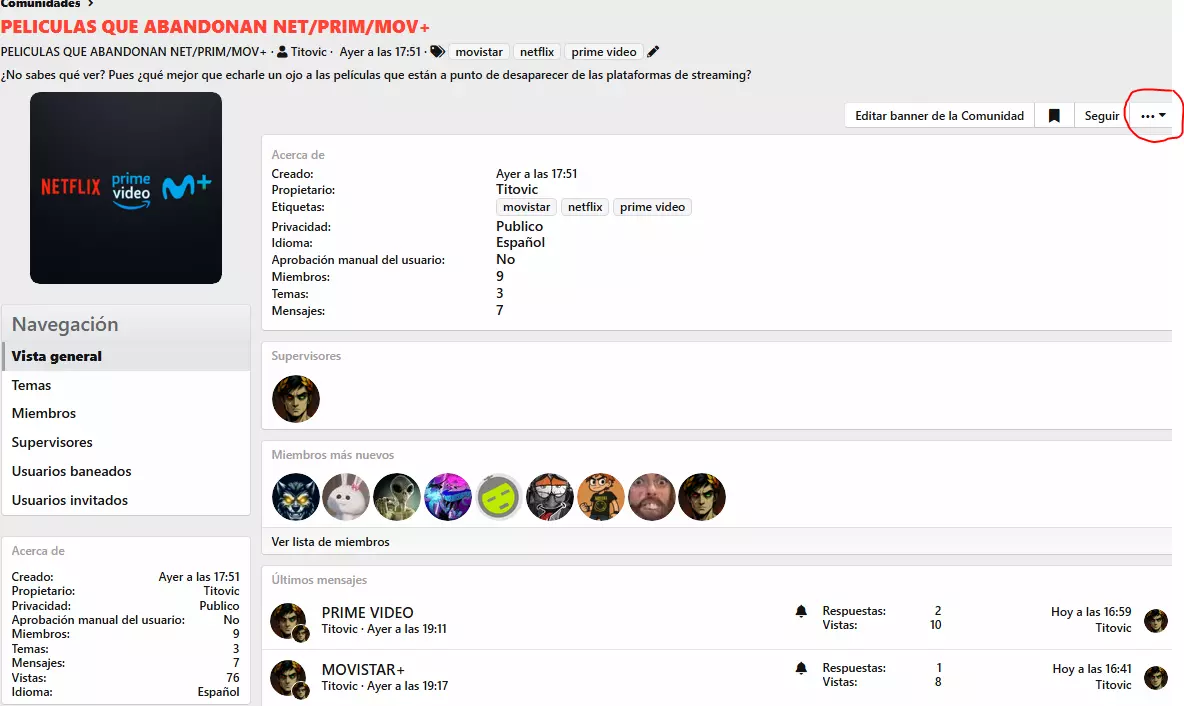Click the bell icon on PRIME VIDEO thread
The height and width of the screenshot is (706, 1184).
point(801,611)
